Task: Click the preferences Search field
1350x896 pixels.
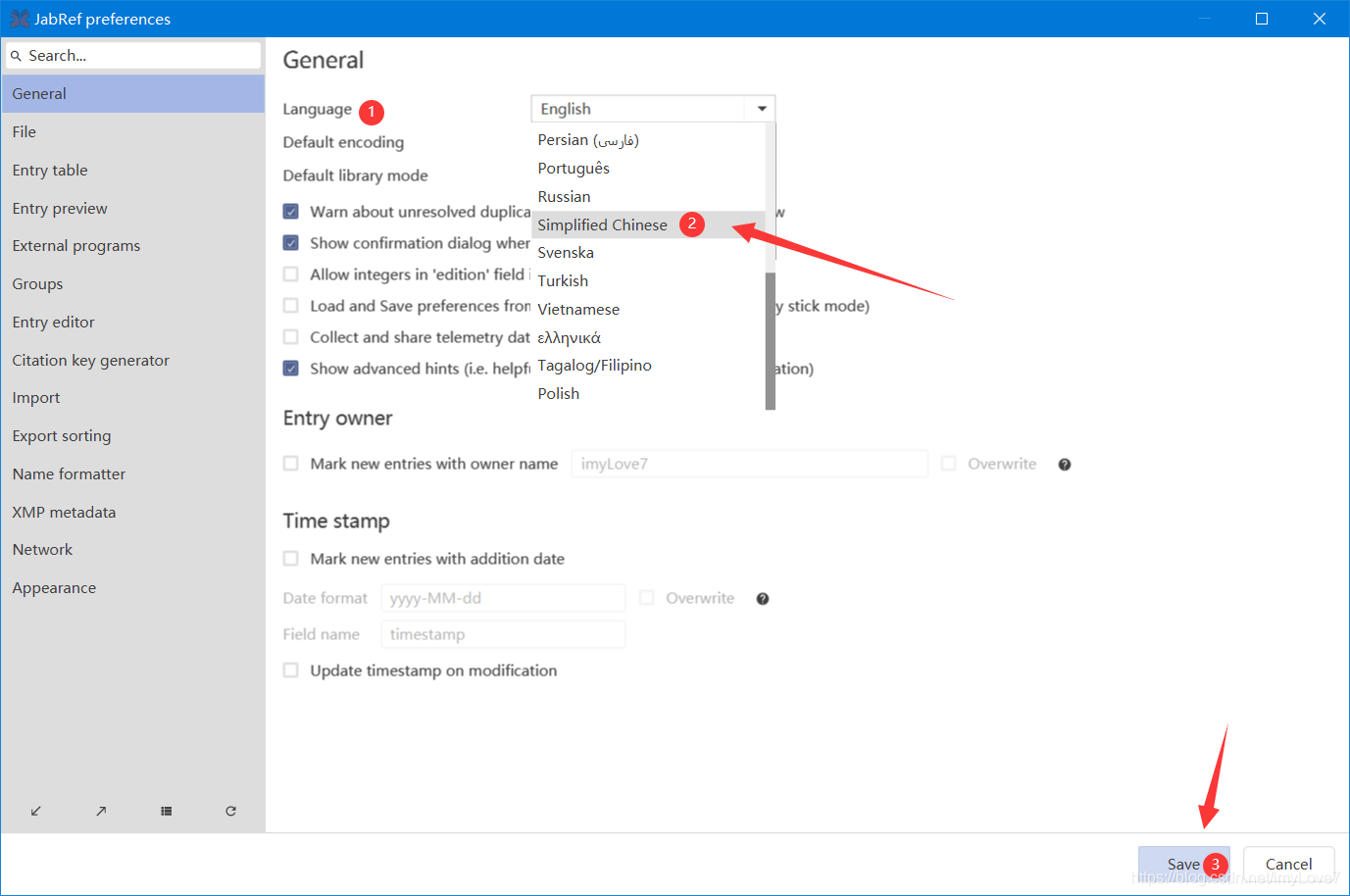Action: (133, 56)
